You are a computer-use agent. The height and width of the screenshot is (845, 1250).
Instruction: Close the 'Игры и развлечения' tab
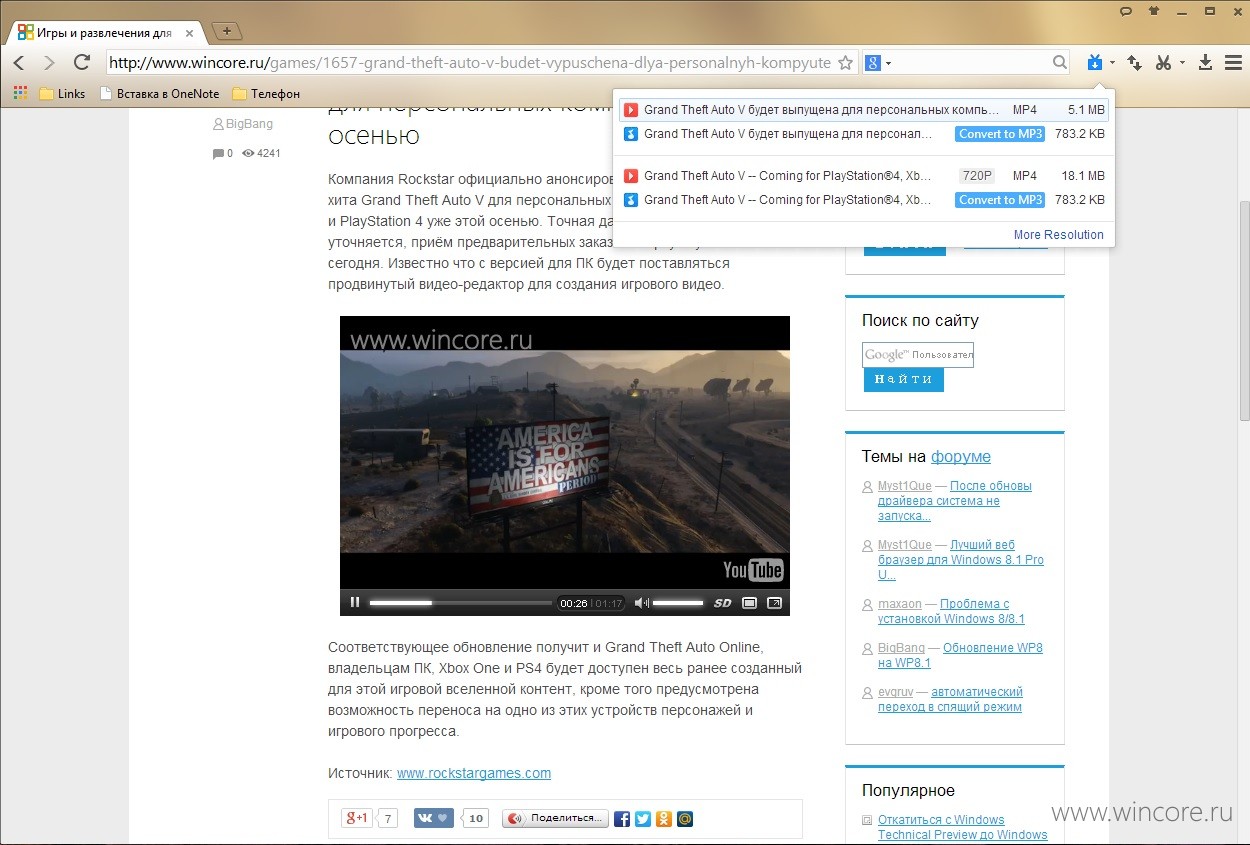tap(189, 33)
